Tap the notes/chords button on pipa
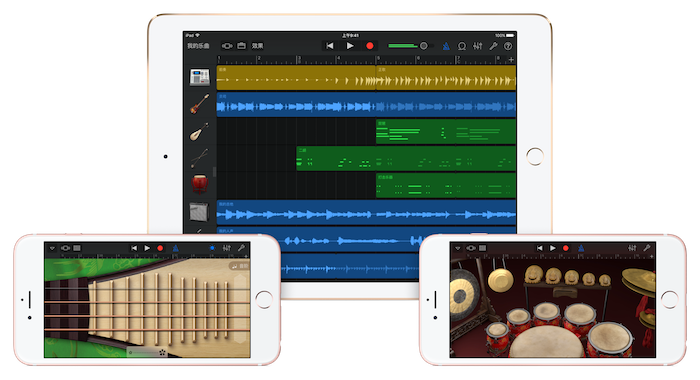The width and height of the screenshot is (700, 380). coord(240,266)
